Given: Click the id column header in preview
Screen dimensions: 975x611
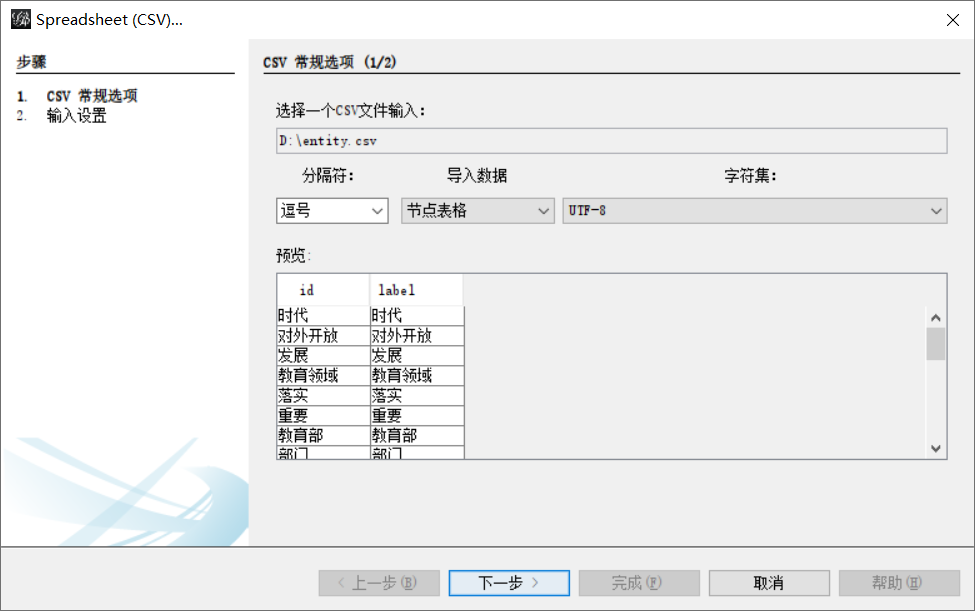Looking at the screenshot, I should (323, 290).
